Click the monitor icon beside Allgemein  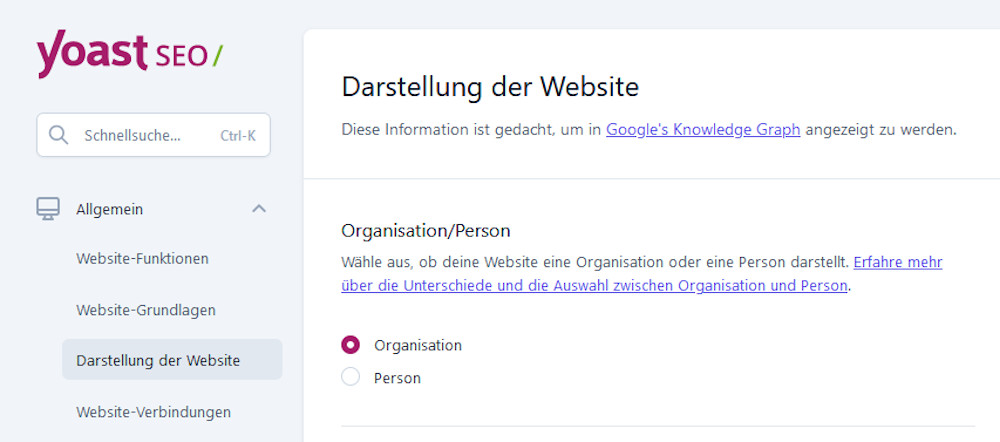tap(48, 209)
